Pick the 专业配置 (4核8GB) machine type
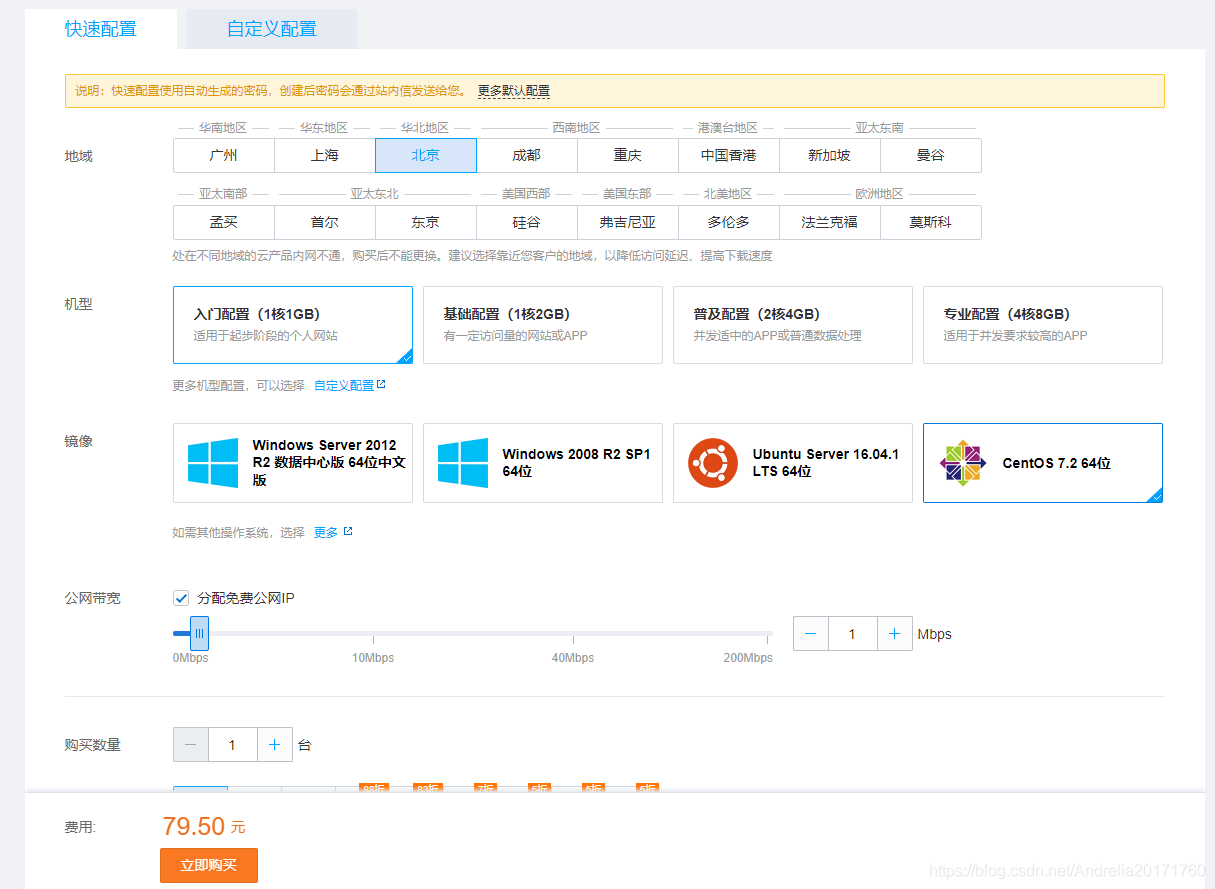 click(1043, 325)
